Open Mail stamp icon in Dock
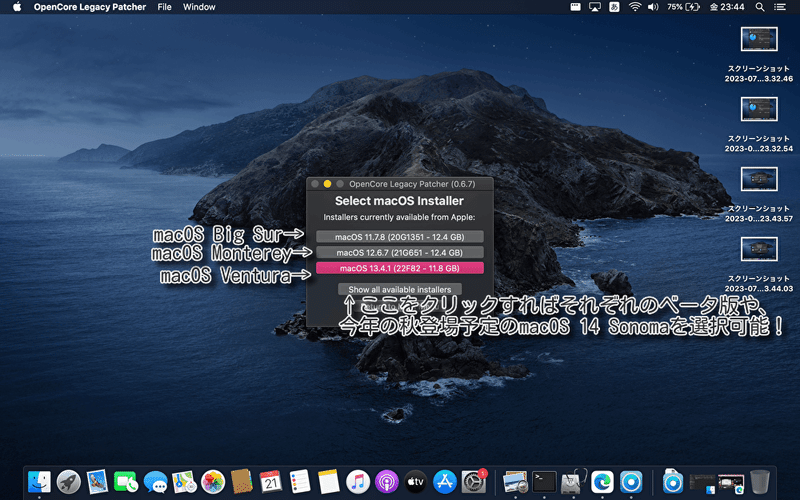 click(97, 482)
